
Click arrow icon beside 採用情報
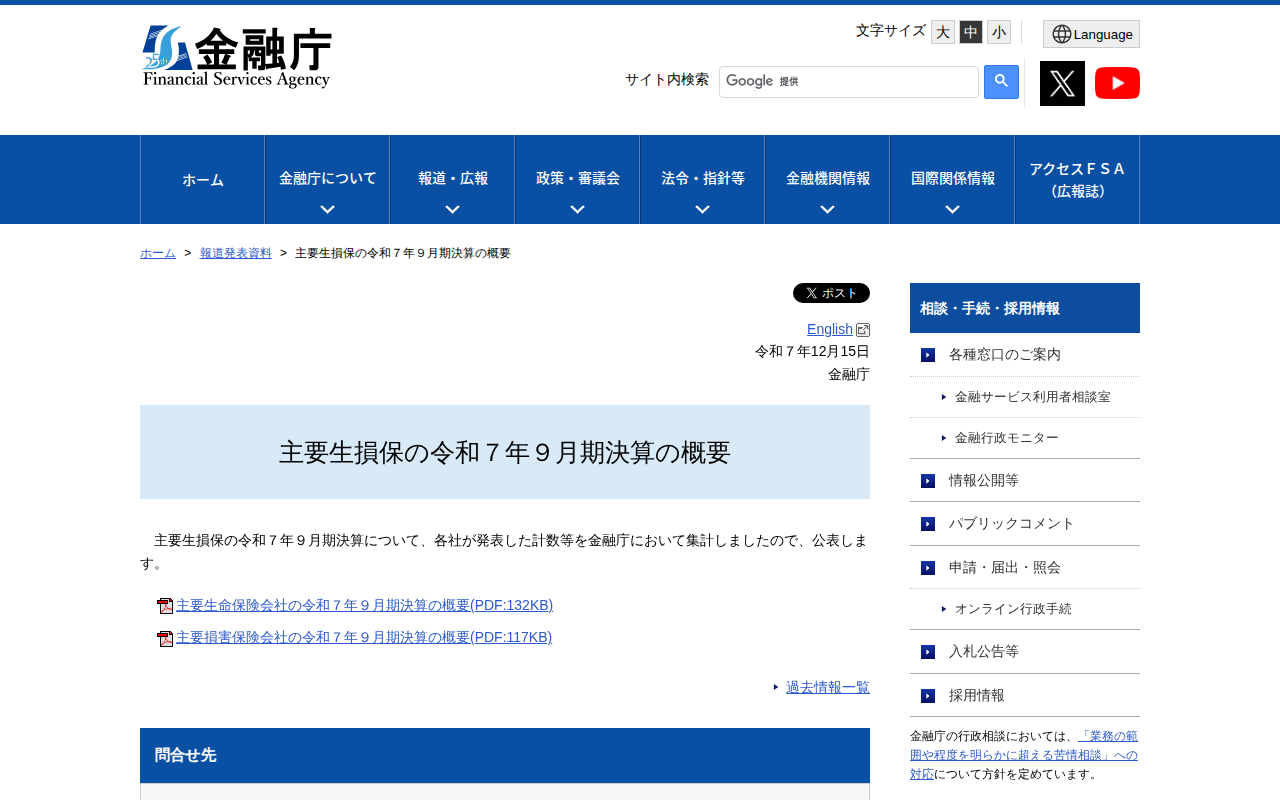[928, 696]
